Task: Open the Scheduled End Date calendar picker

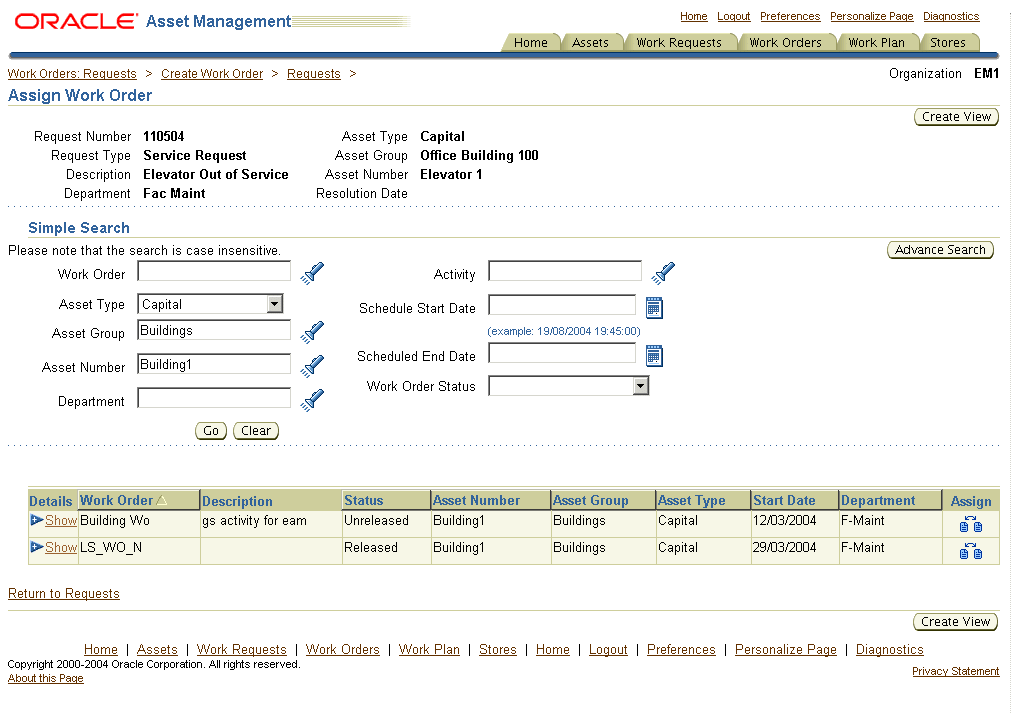Action: pyautogui.click(x=654, y=355)
